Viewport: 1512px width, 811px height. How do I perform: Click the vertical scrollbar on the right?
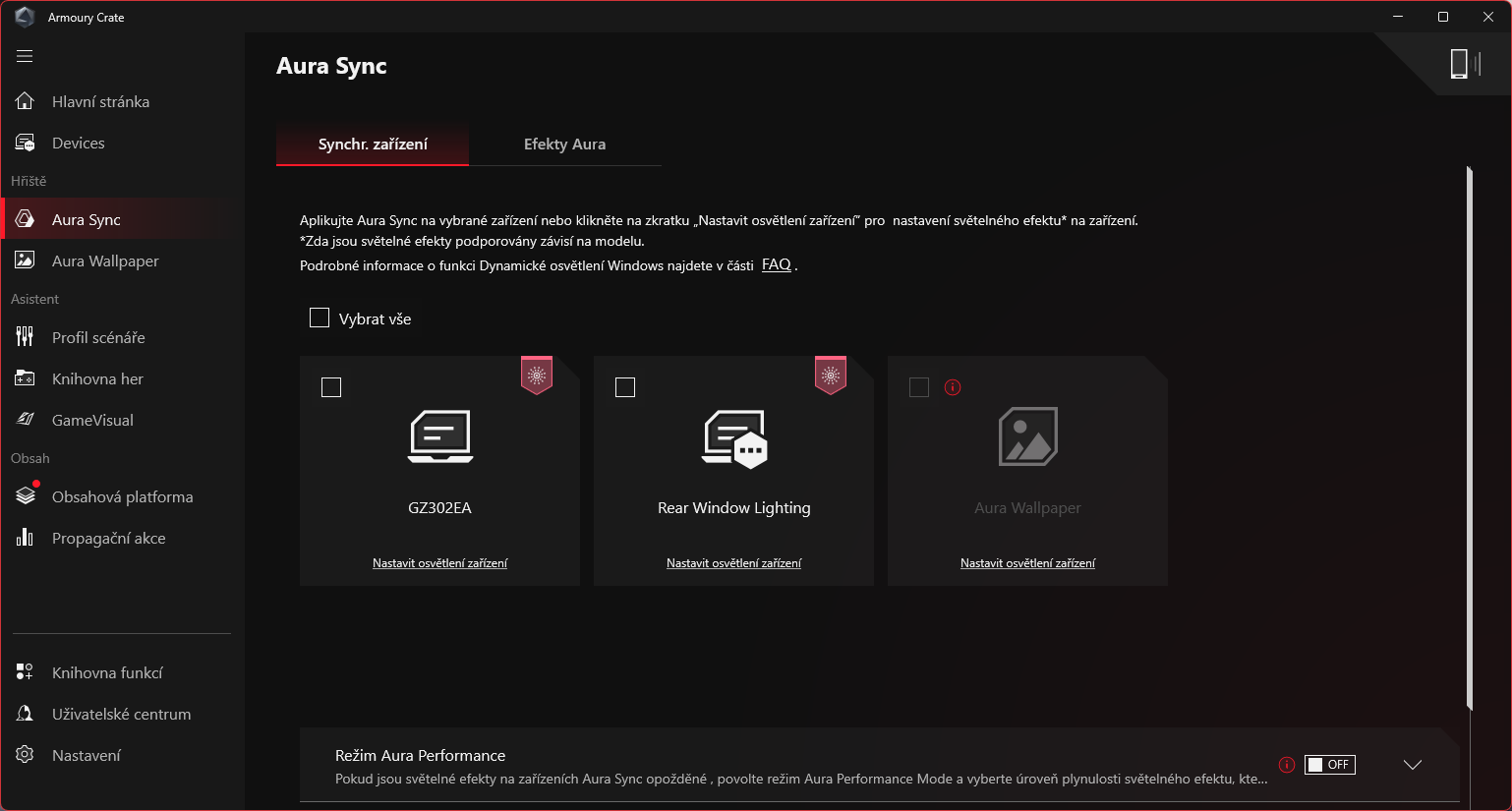click(1470, 437)
